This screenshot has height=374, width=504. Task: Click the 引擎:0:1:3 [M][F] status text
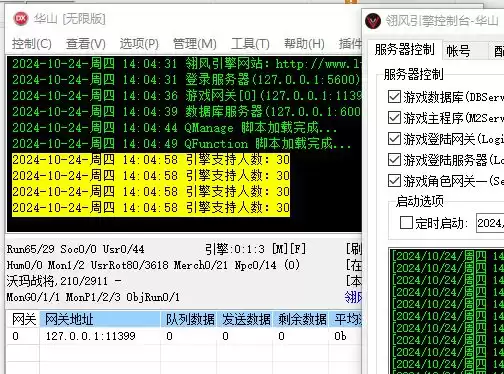pos(255,249)
